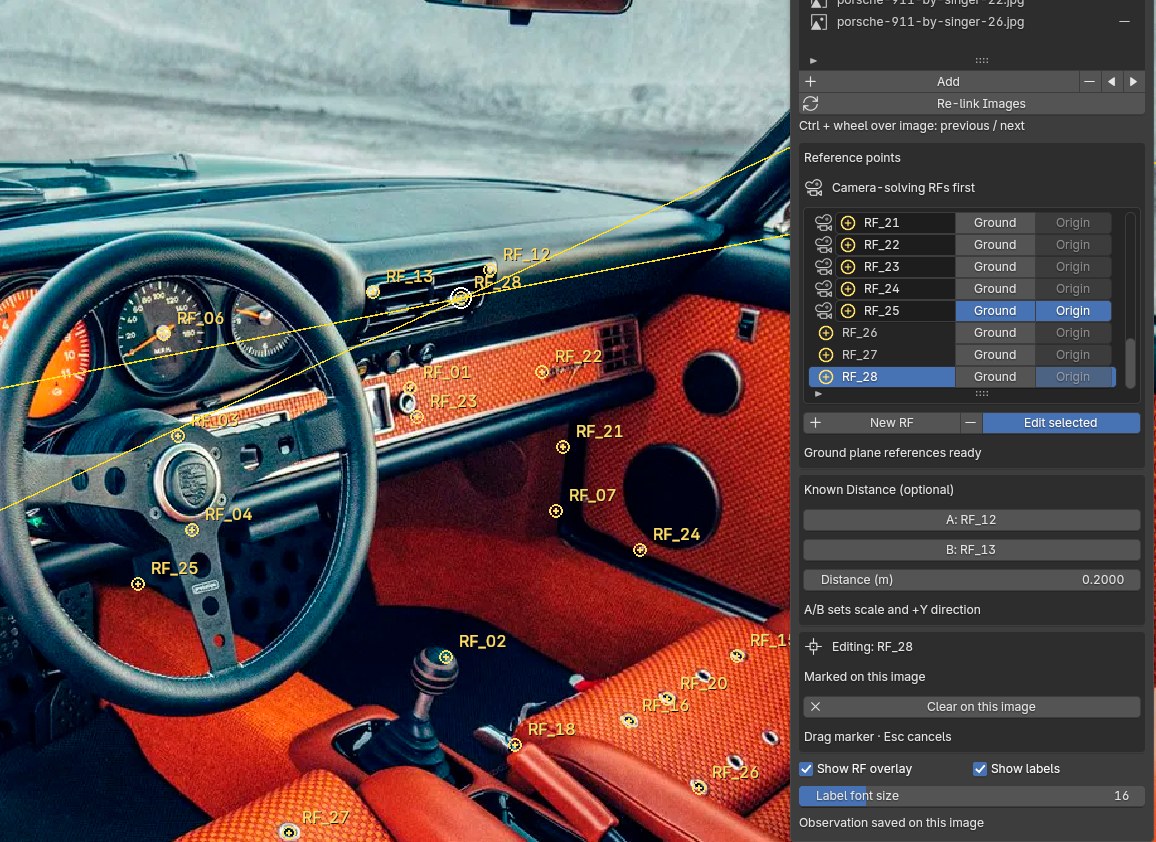
Task: Click the Edit selected button
Action: coord(1061,422)
